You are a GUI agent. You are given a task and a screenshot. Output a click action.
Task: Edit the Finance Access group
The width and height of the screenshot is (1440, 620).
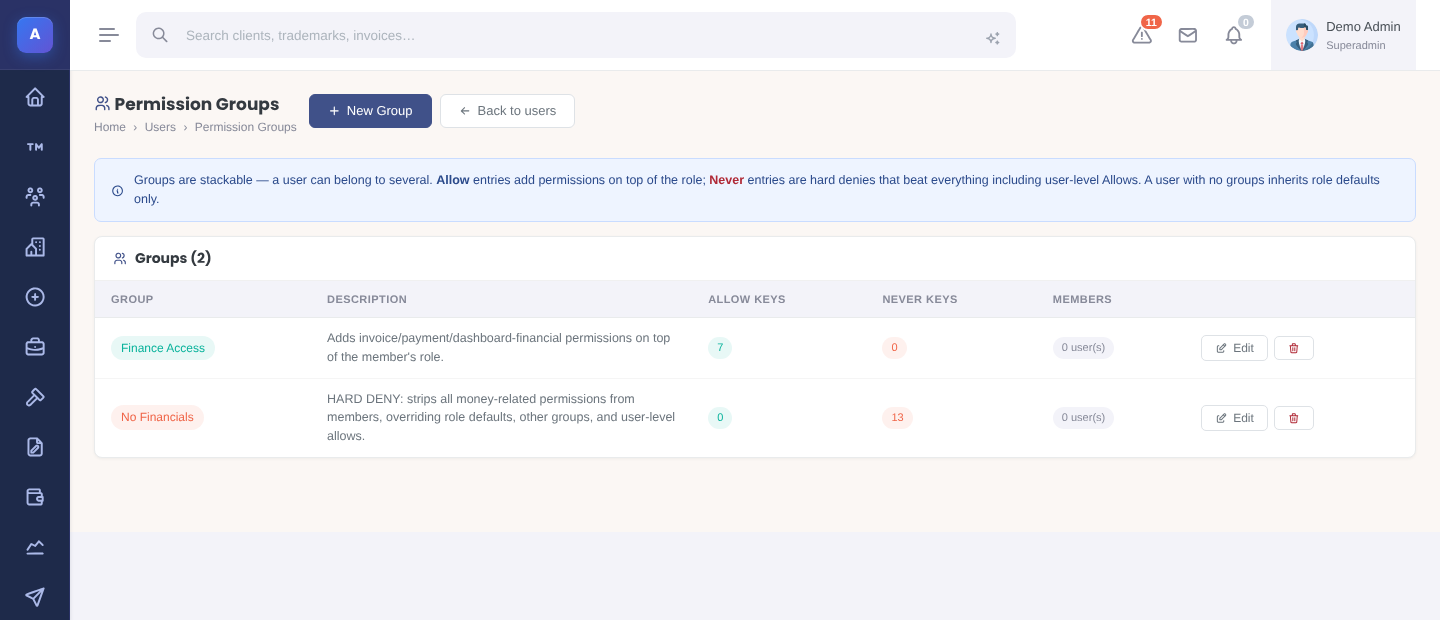[1234, 348]
